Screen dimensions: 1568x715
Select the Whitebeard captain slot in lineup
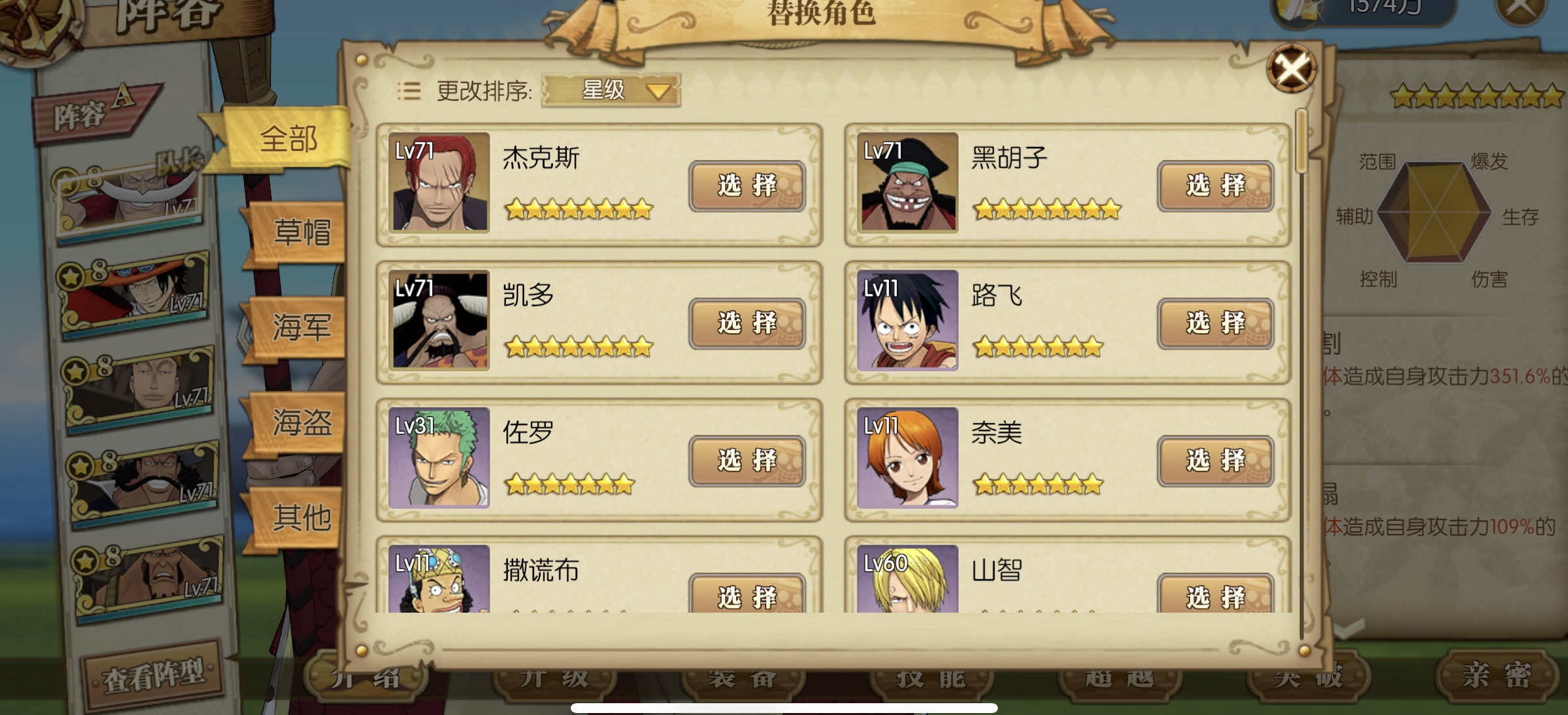129,197
